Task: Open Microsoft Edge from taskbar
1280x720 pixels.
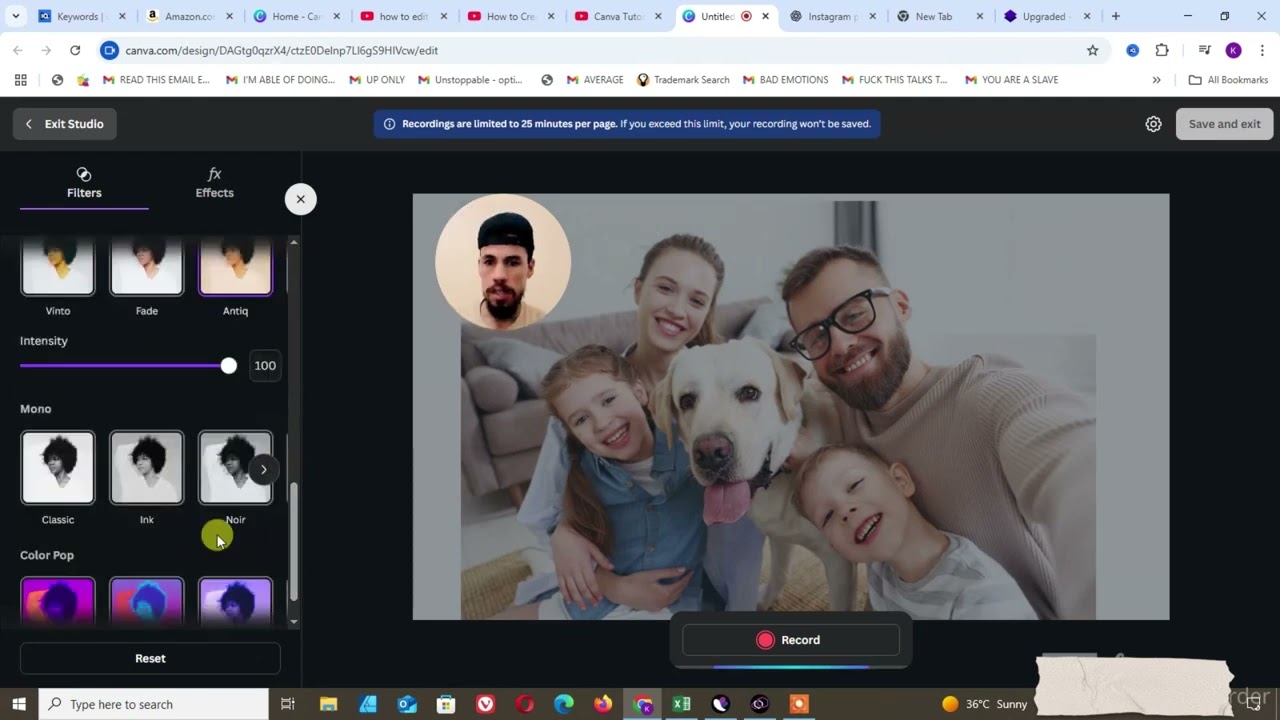Action: pyautogui.click(x=564, y=704)
